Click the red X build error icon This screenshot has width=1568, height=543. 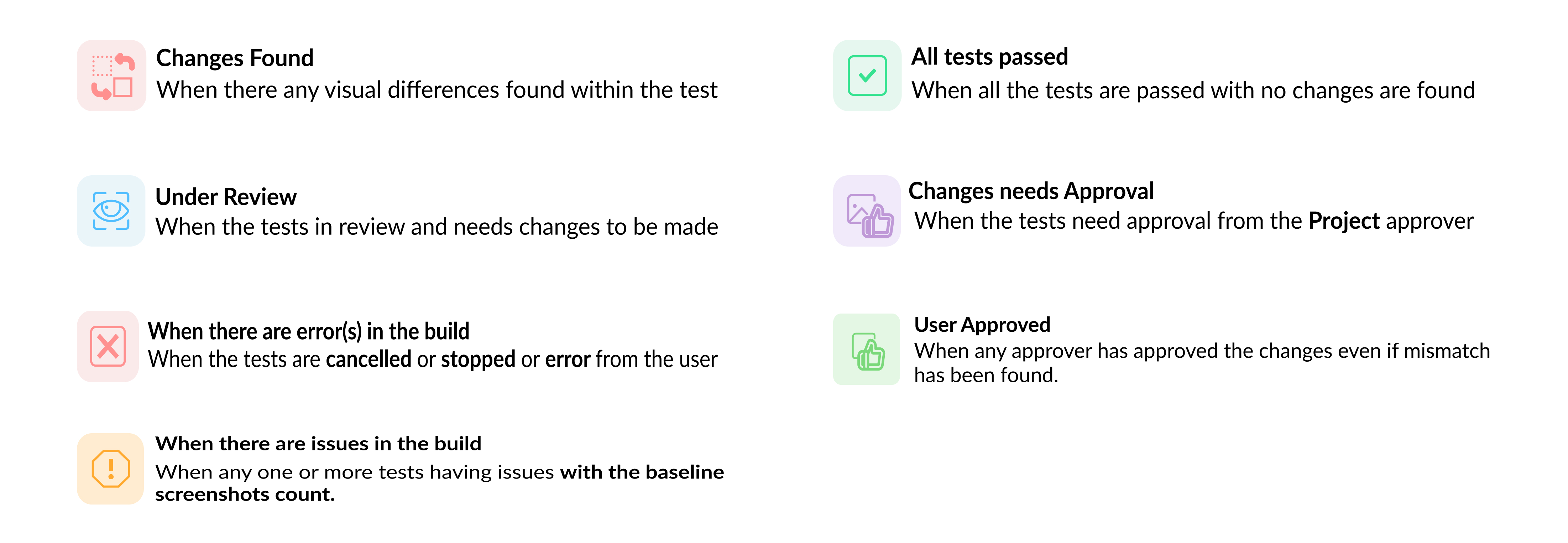pyautogui.click(x=108, y=346)
